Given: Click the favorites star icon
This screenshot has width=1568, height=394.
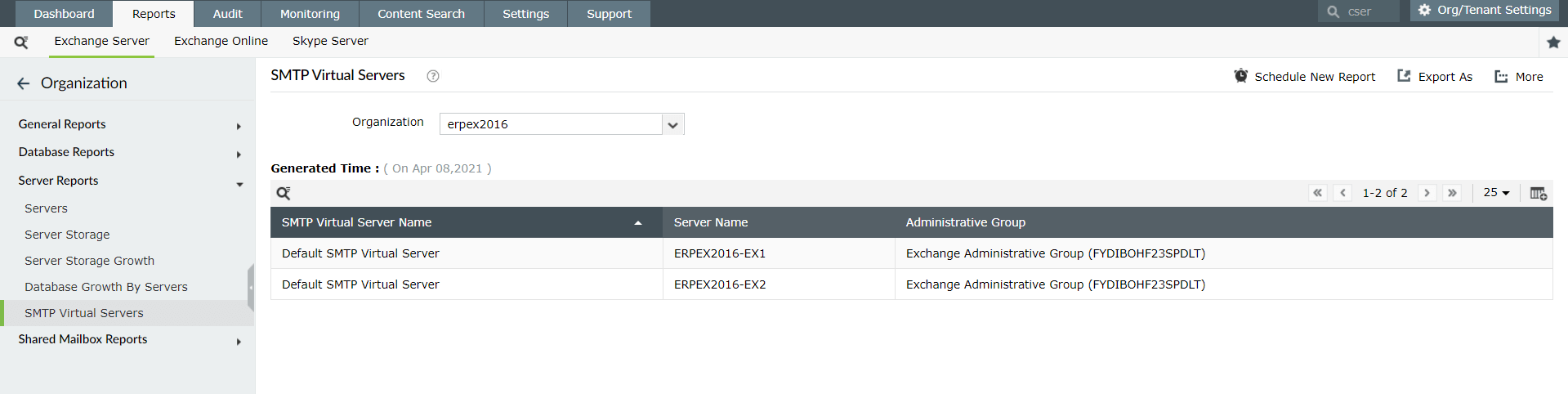Looking at the screenshot, I should pyautogui.click(x=1553, y=43).
